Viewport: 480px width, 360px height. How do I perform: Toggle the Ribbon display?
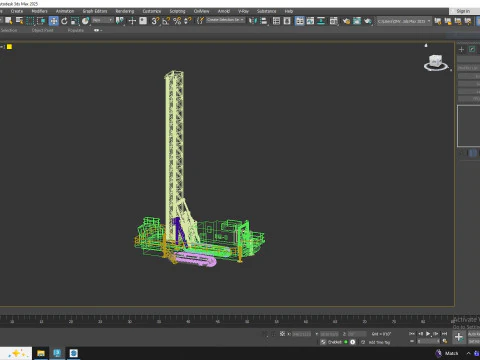(x=300, y=21)
